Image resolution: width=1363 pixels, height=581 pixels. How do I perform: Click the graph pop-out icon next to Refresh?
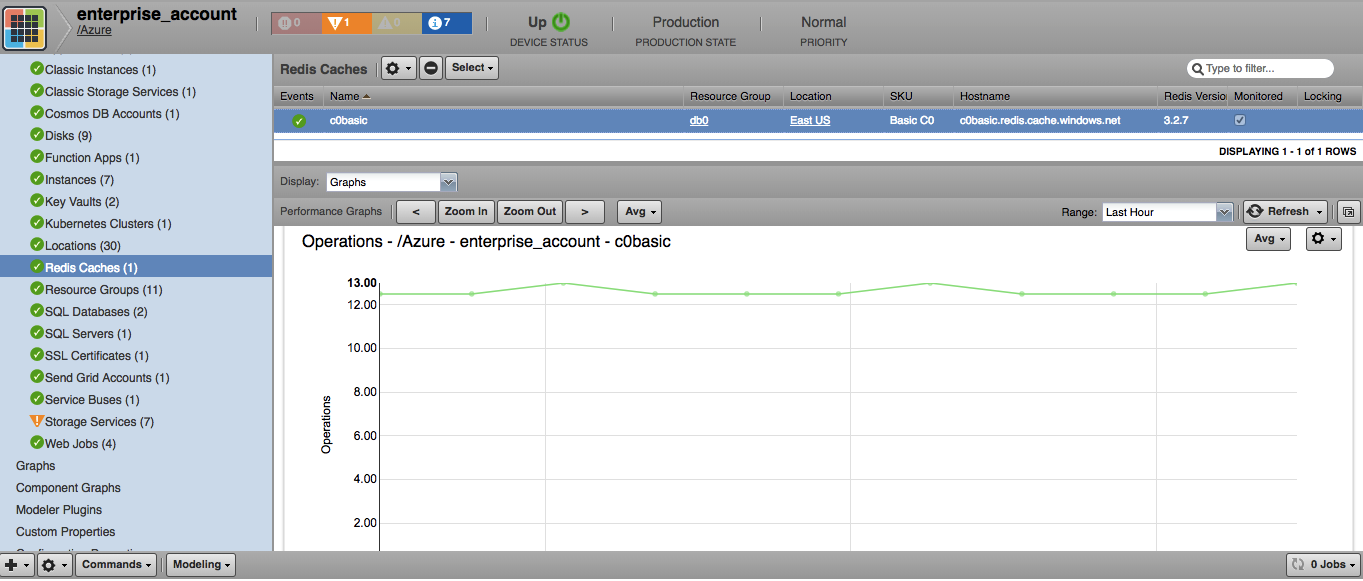click(x=1348, y=212)
